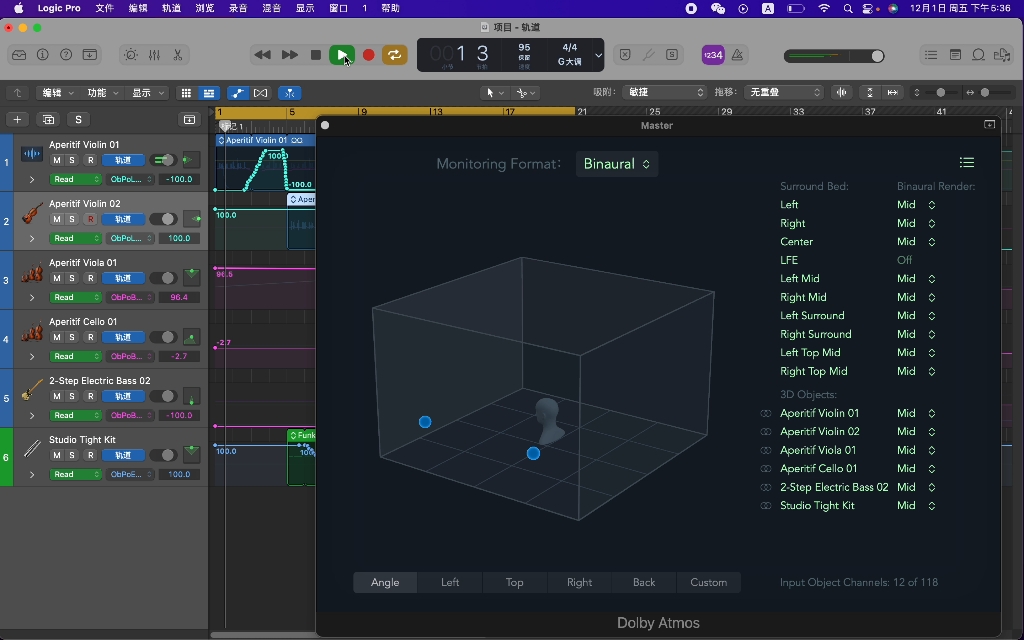Open the Smart Controls dial button
Image resolution: width=1024 pixels, height=640 pixels.
point(131,55)
